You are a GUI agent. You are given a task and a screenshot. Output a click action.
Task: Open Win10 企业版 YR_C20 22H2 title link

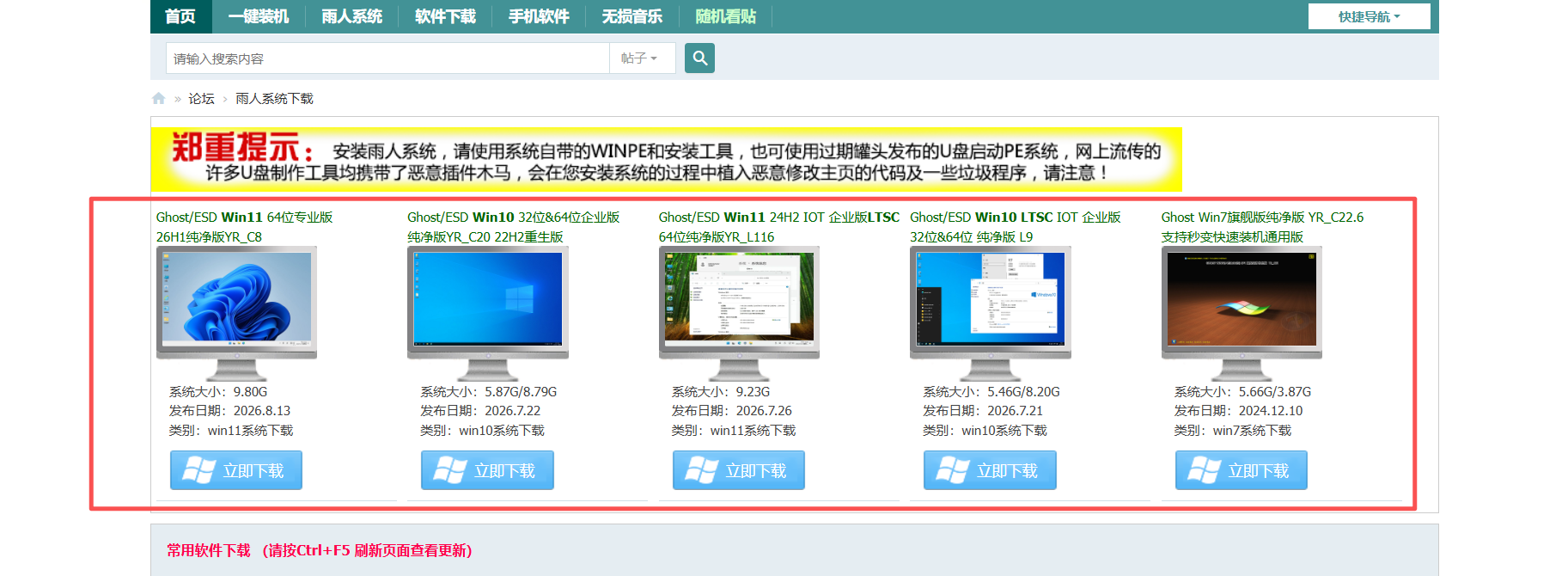point(513,227)
